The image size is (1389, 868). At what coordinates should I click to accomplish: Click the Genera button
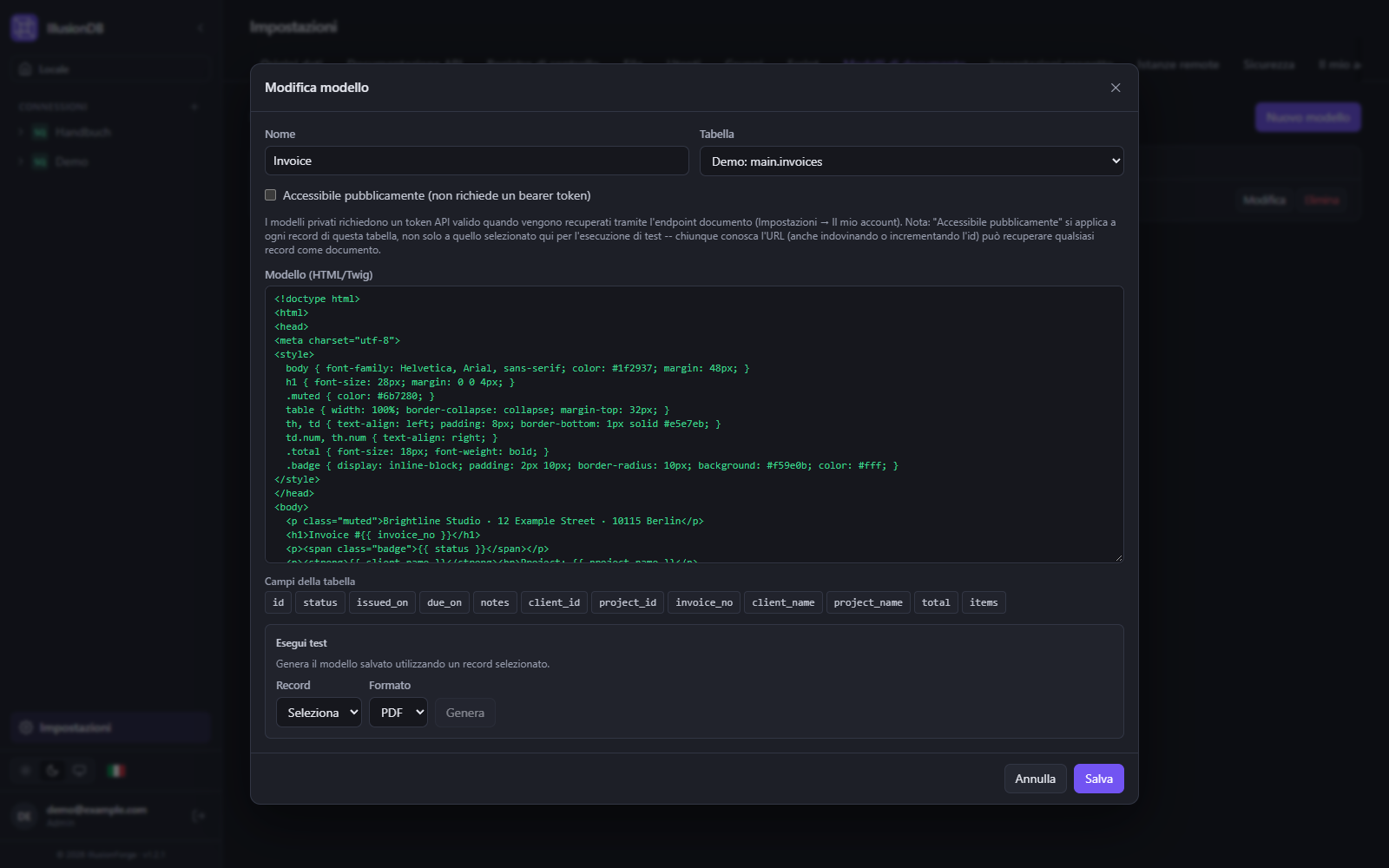pos(465,713)
